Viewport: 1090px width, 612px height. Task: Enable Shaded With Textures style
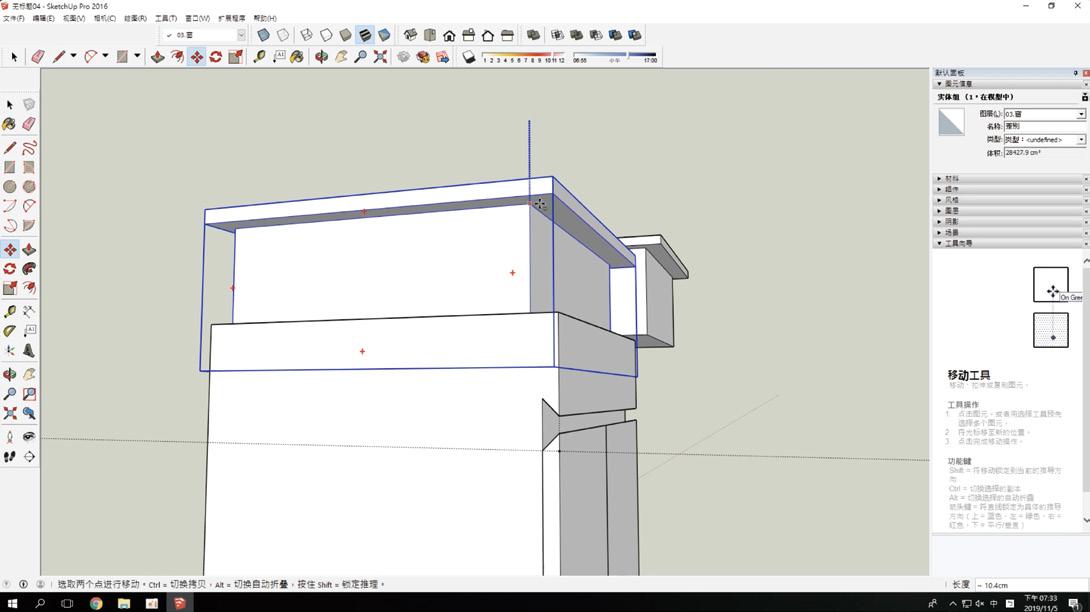point(365,35)
